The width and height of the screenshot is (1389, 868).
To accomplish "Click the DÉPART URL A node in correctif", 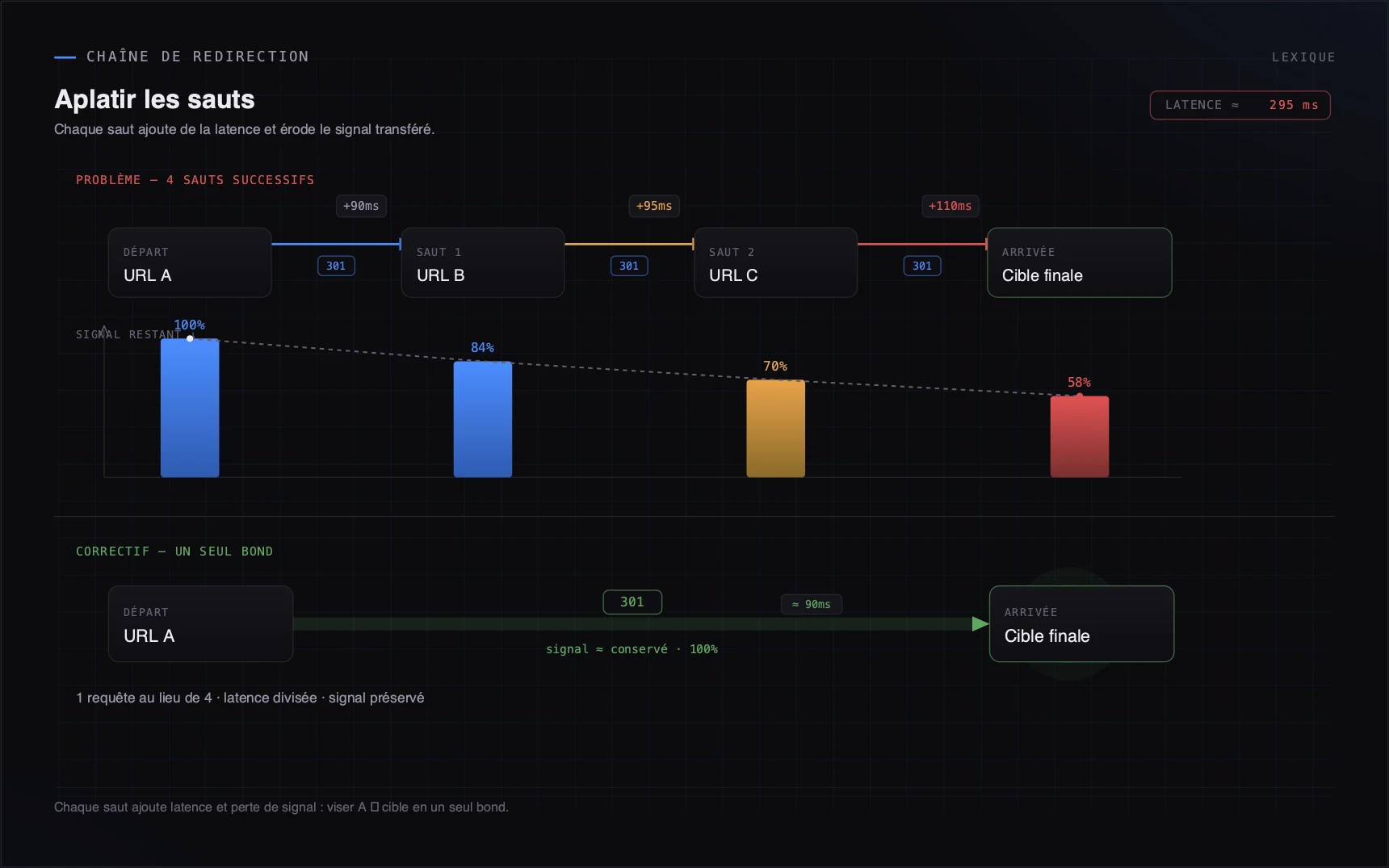I will pos(200,623).
